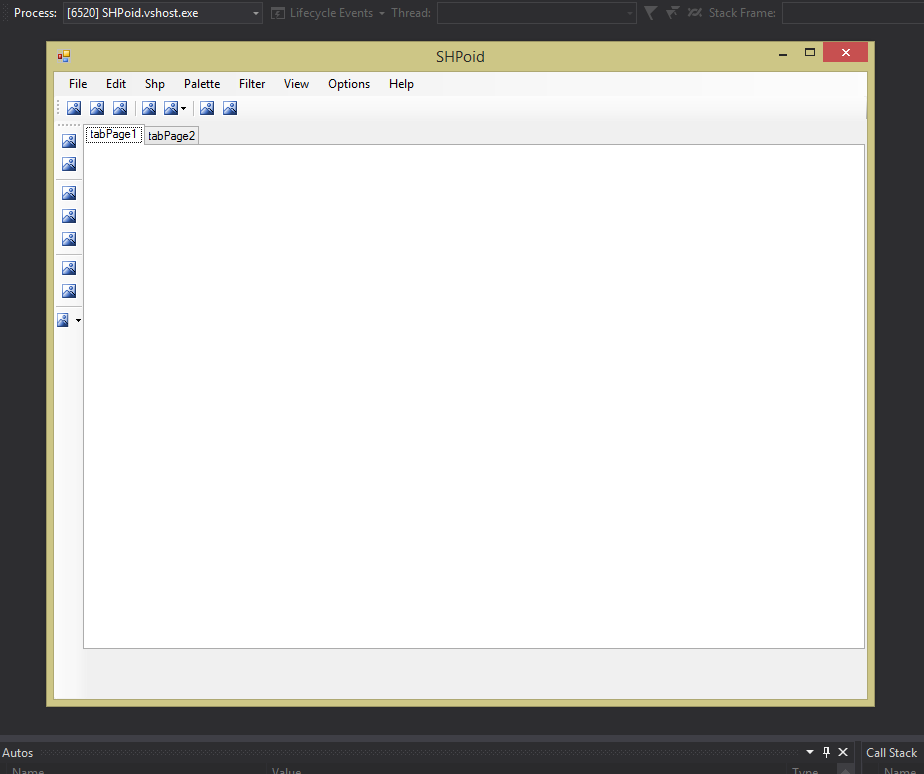Select the tabPage1 tab
924x774 pixels.
click(114, 134)
